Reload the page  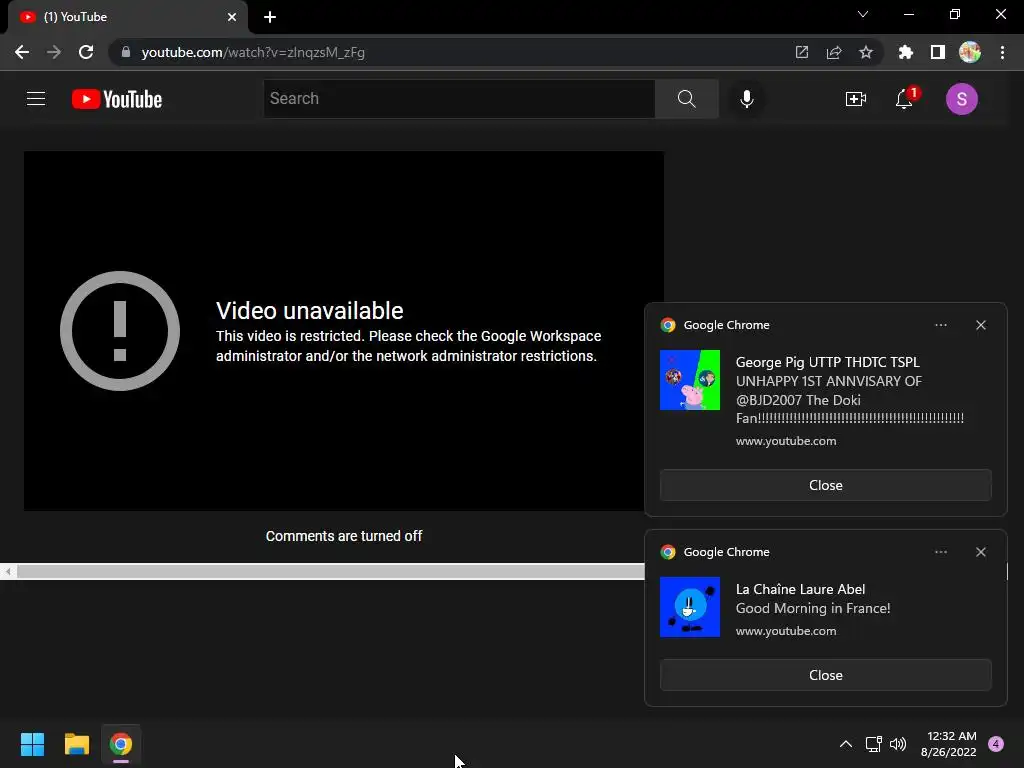point(86,52)
